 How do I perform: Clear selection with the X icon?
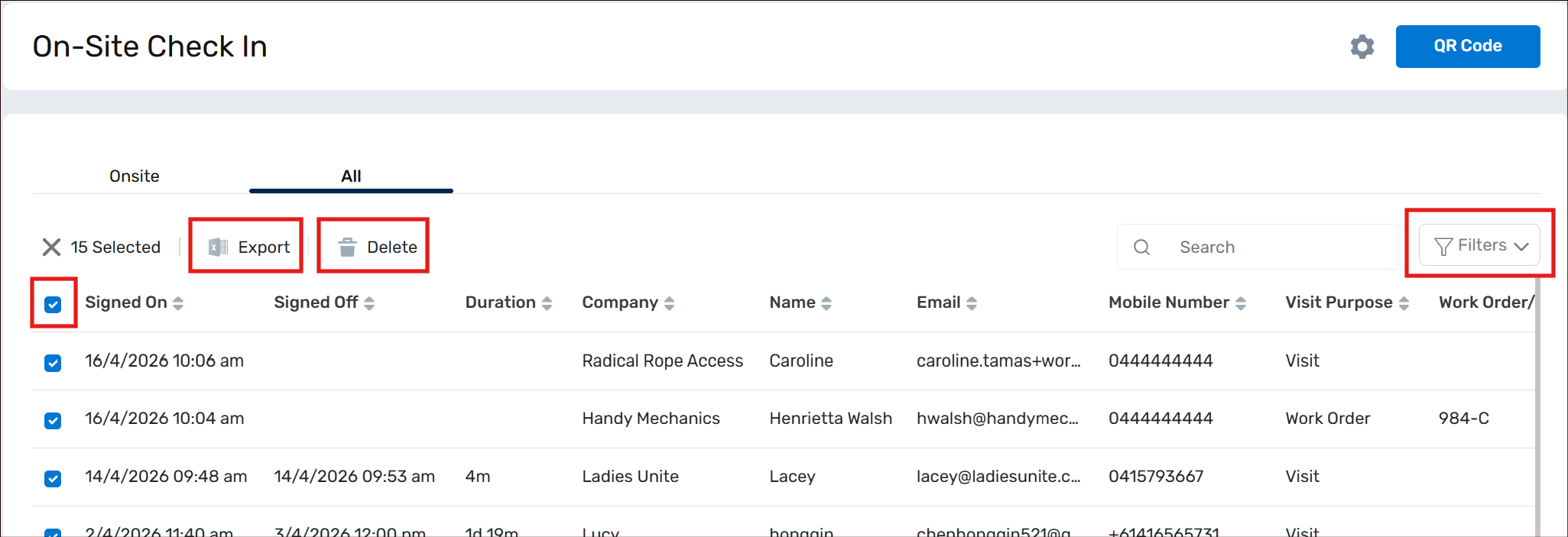(51, 247)
